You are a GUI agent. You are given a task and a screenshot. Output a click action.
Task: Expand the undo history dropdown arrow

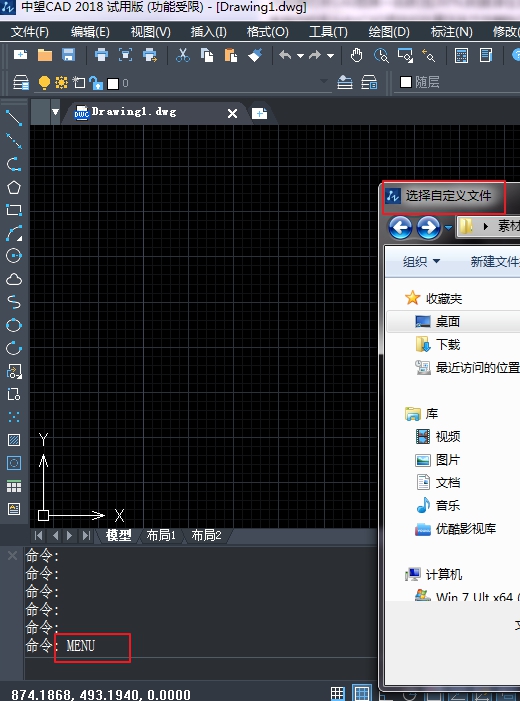pyautogui.click(x=300, y=56)
